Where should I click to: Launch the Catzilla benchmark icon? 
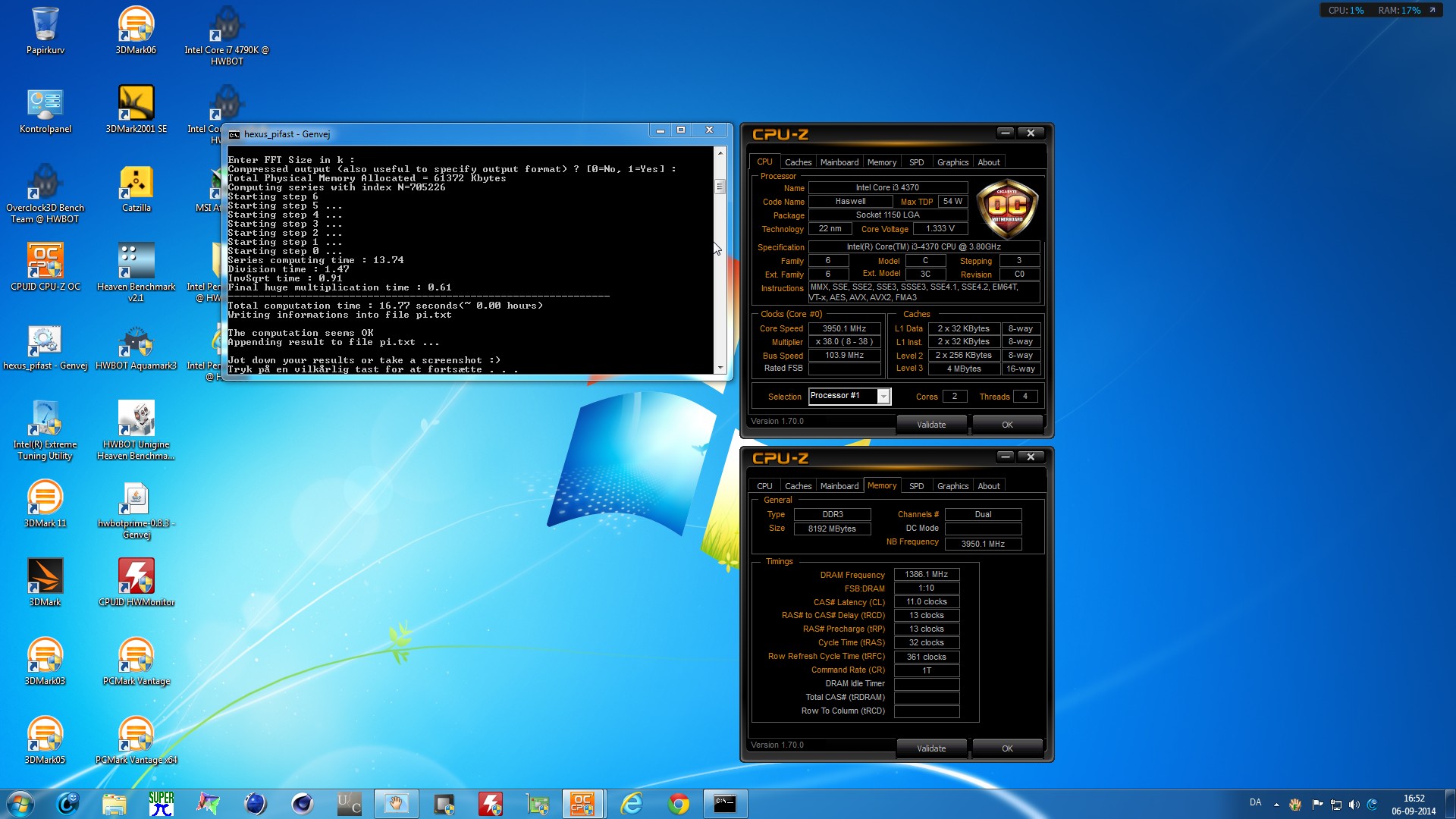136,190
